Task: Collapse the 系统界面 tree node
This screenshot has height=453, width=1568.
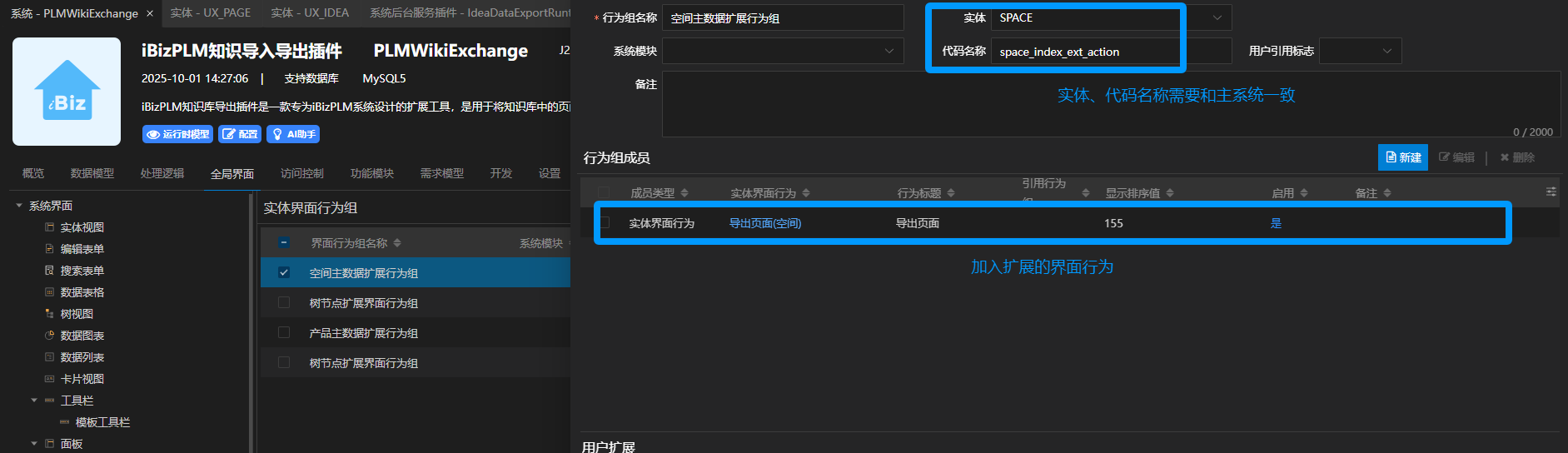Action: tap(19, 206)
